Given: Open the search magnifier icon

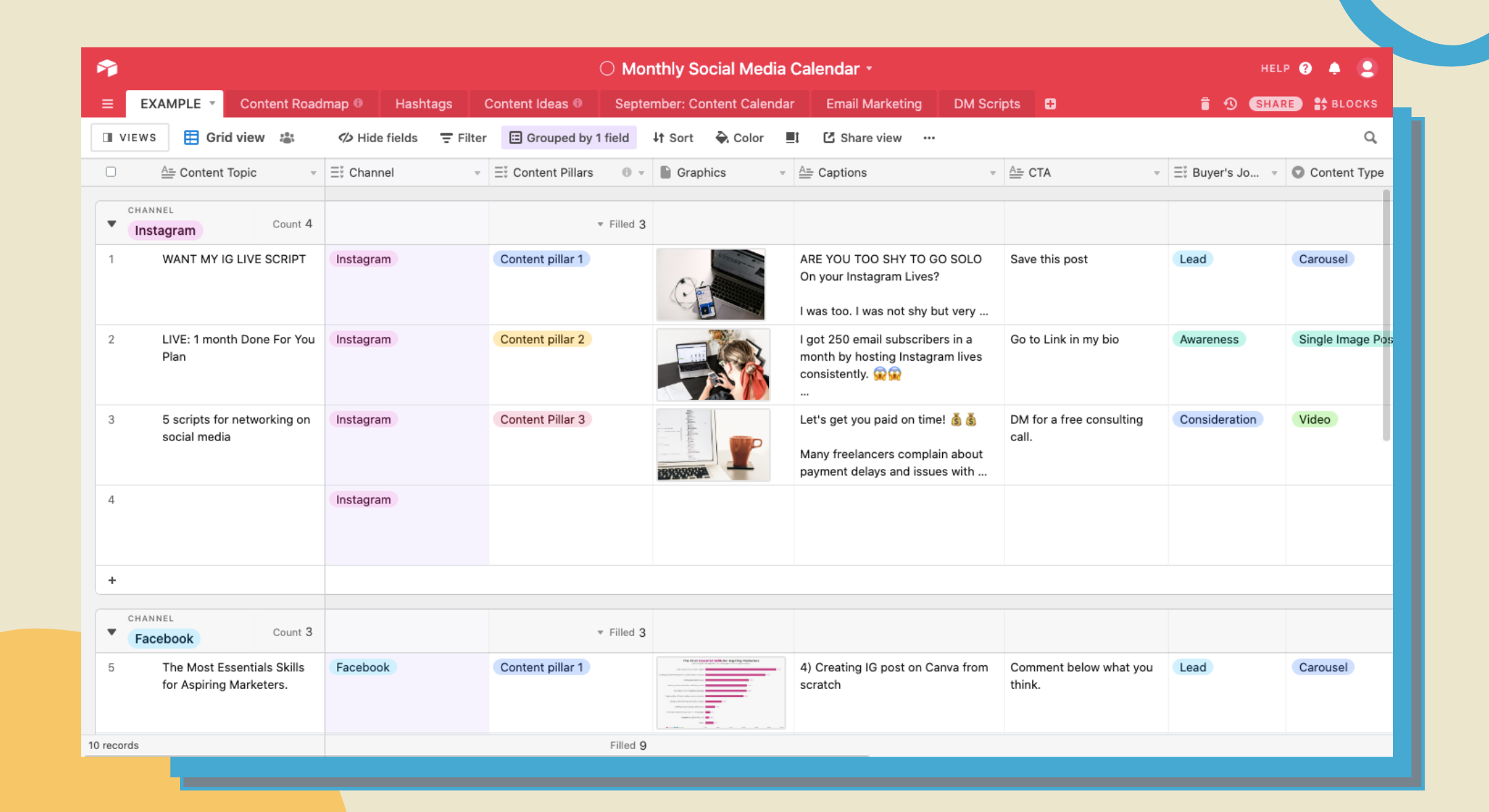Looking at the screenshot, I should (x=1370, y=137).
